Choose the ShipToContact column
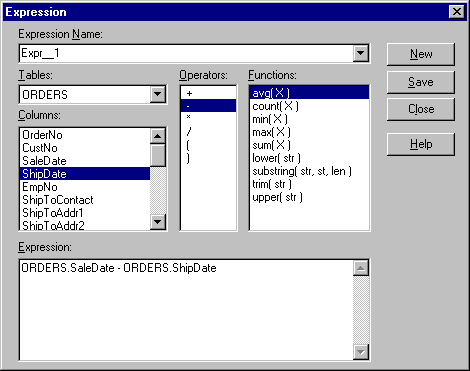This screenshot has height=371, width=470. click(x=85, y=200)
